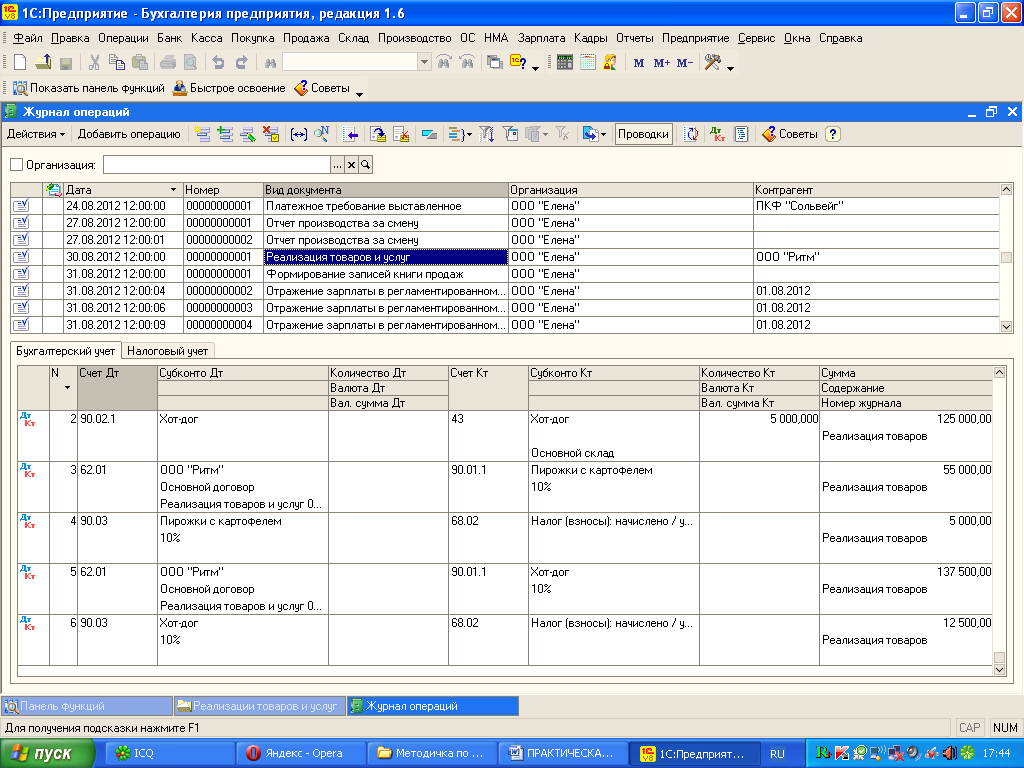The image size is (1024, 768).
Task: Expand the filter history dropdown arrow
Action: pyautogui.click(x=546, y=135)
